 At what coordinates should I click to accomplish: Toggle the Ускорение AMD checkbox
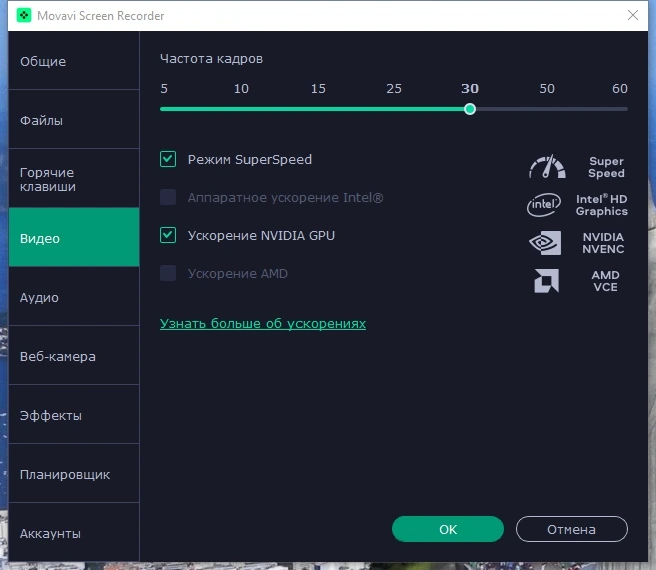coord(168,273)
